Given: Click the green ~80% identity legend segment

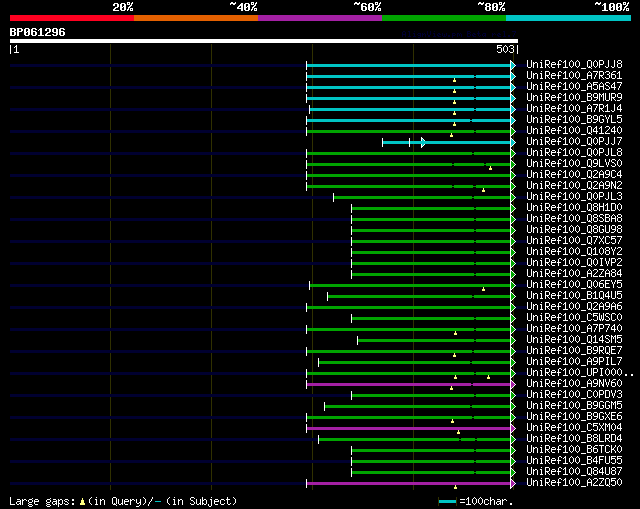Looking at the screenshot, I should coord(444,18).
